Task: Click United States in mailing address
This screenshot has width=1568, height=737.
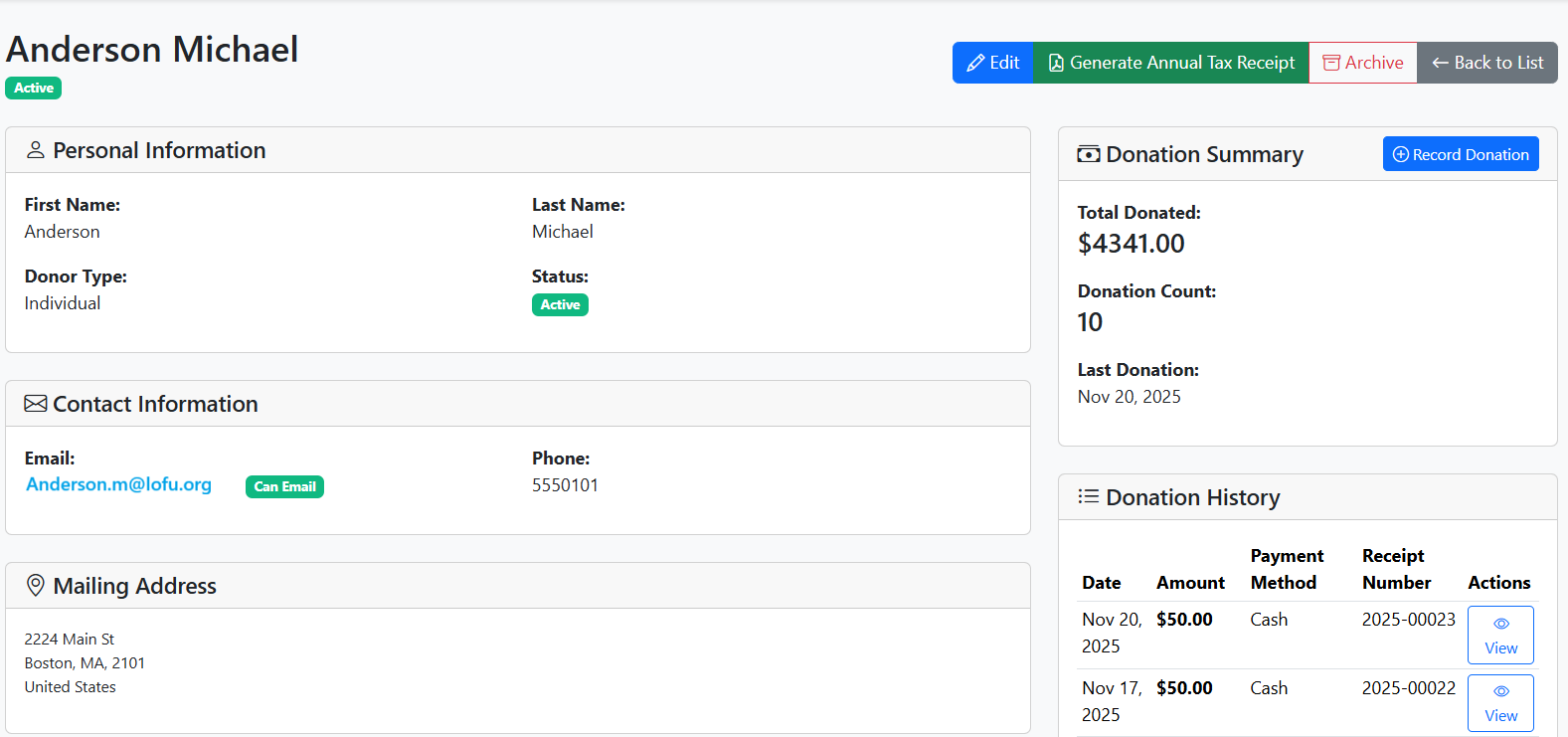Action: (x=71, y=686)
